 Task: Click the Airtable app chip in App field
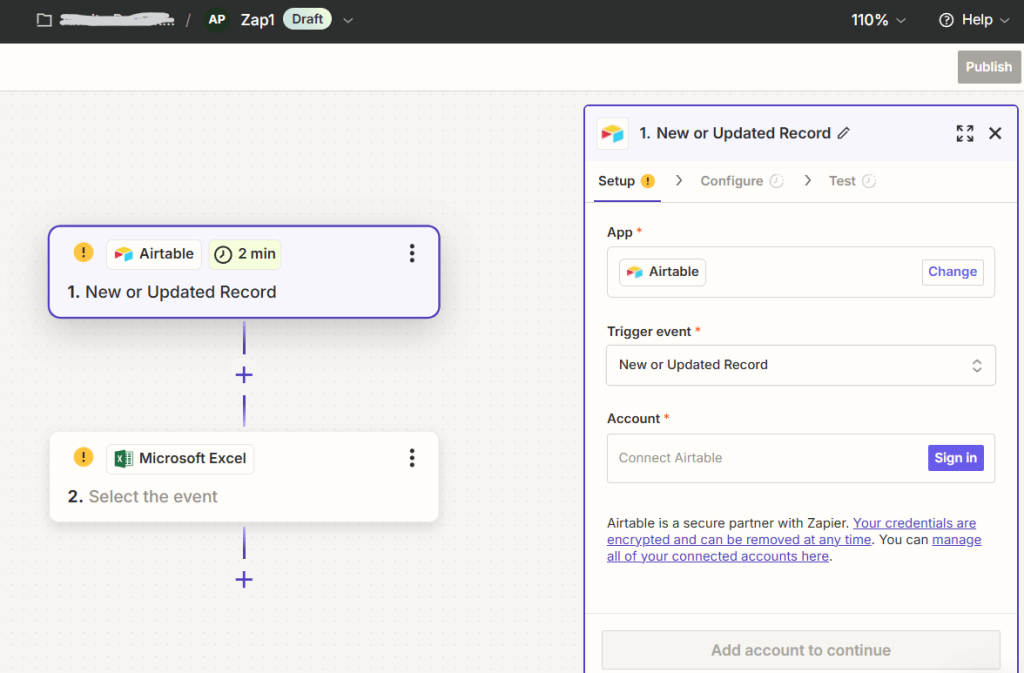coord(662,272)
